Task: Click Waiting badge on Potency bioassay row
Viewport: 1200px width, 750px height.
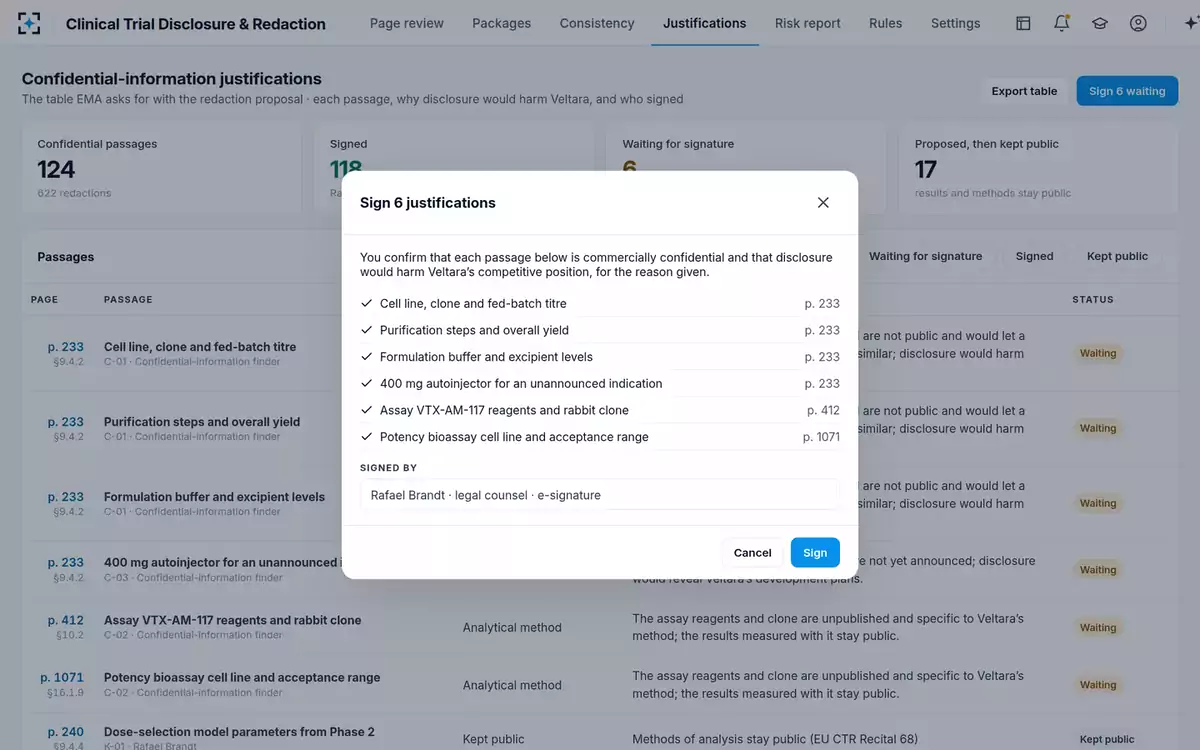Action: coord(1097,685)
